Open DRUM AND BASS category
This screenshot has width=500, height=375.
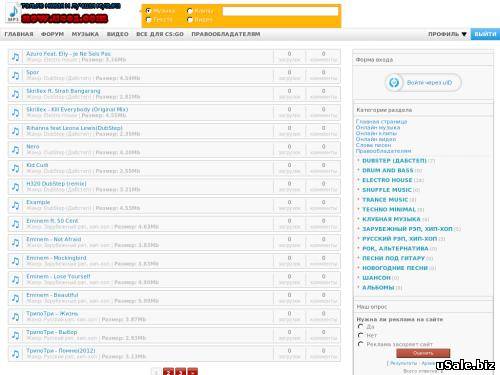coord(388,170)
